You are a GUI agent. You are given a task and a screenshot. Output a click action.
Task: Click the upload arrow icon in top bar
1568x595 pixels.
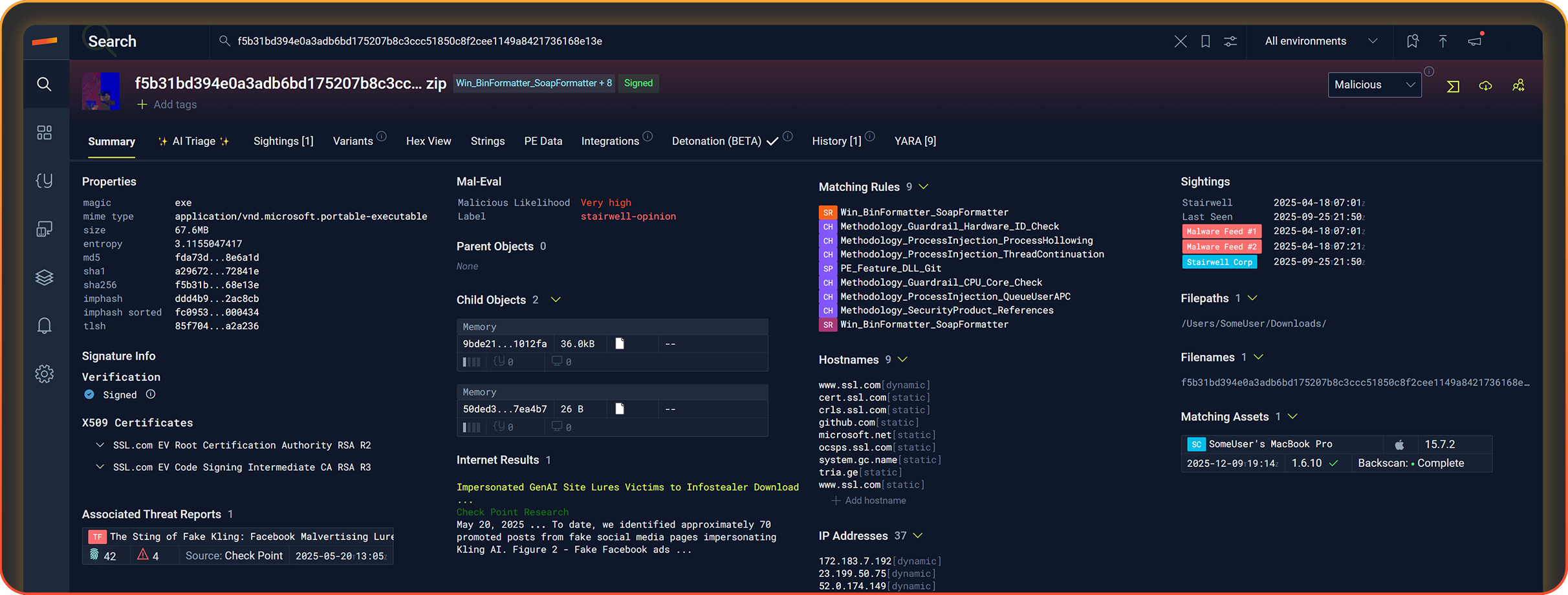point(1443,41)
